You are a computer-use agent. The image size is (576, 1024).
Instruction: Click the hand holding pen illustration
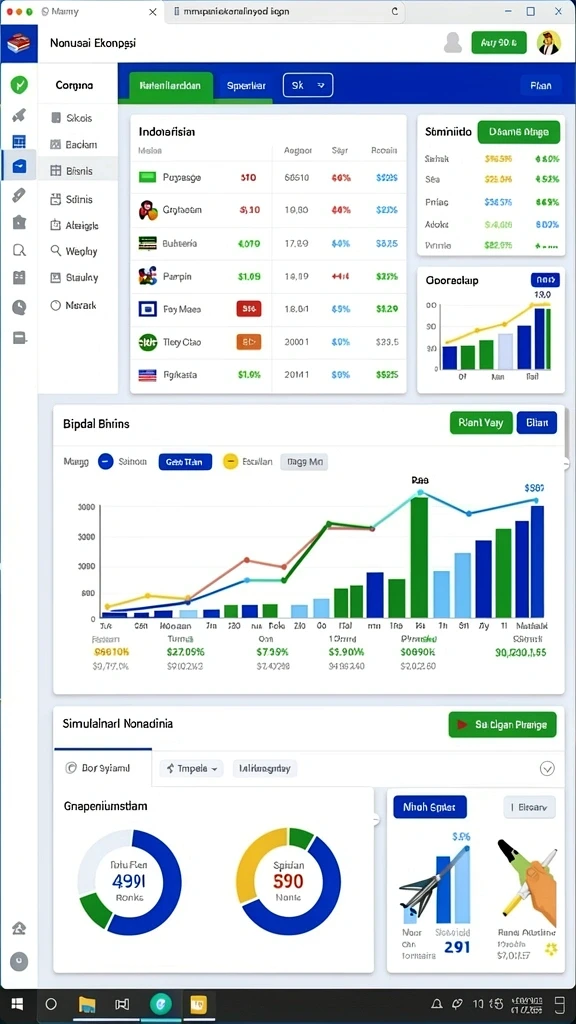point(528,880)
